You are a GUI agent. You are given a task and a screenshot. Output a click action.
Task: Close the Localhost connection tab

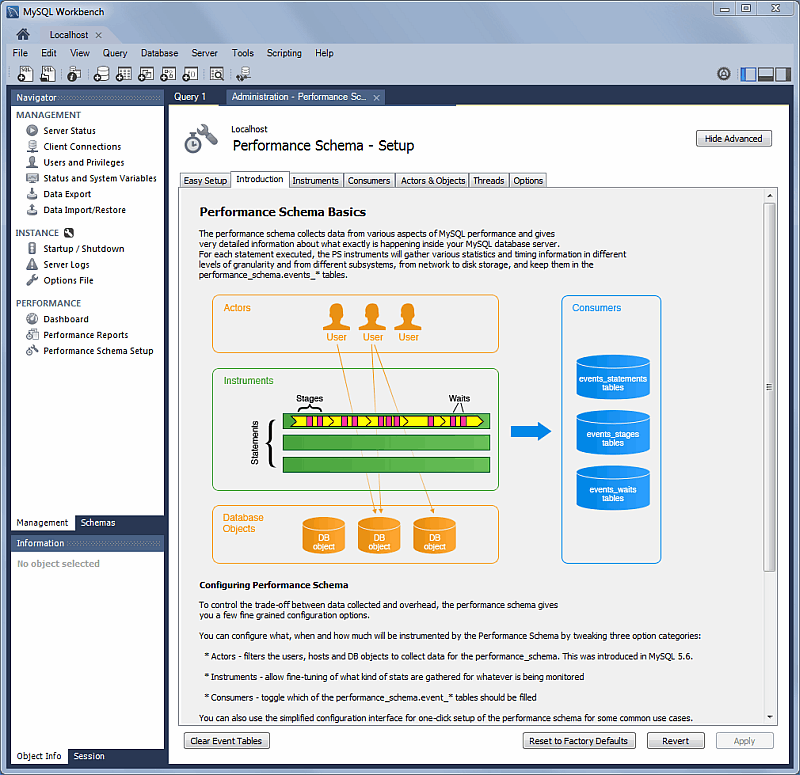(x=98, y=35)
